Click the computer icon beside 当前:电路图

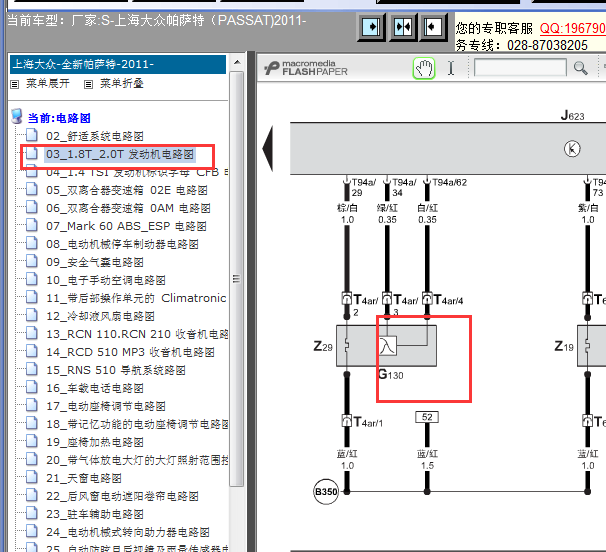tap(17, 116)
